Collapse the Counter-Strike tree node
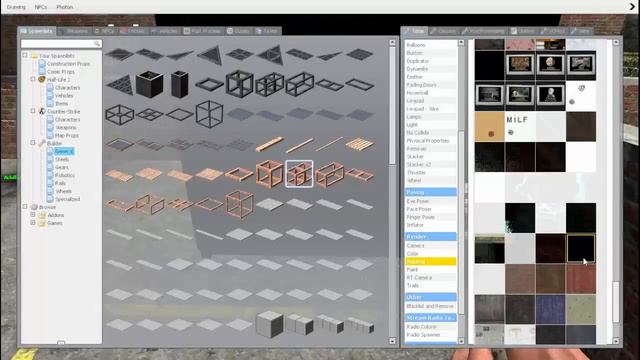The image size is (640, 360). coord(33,111)
